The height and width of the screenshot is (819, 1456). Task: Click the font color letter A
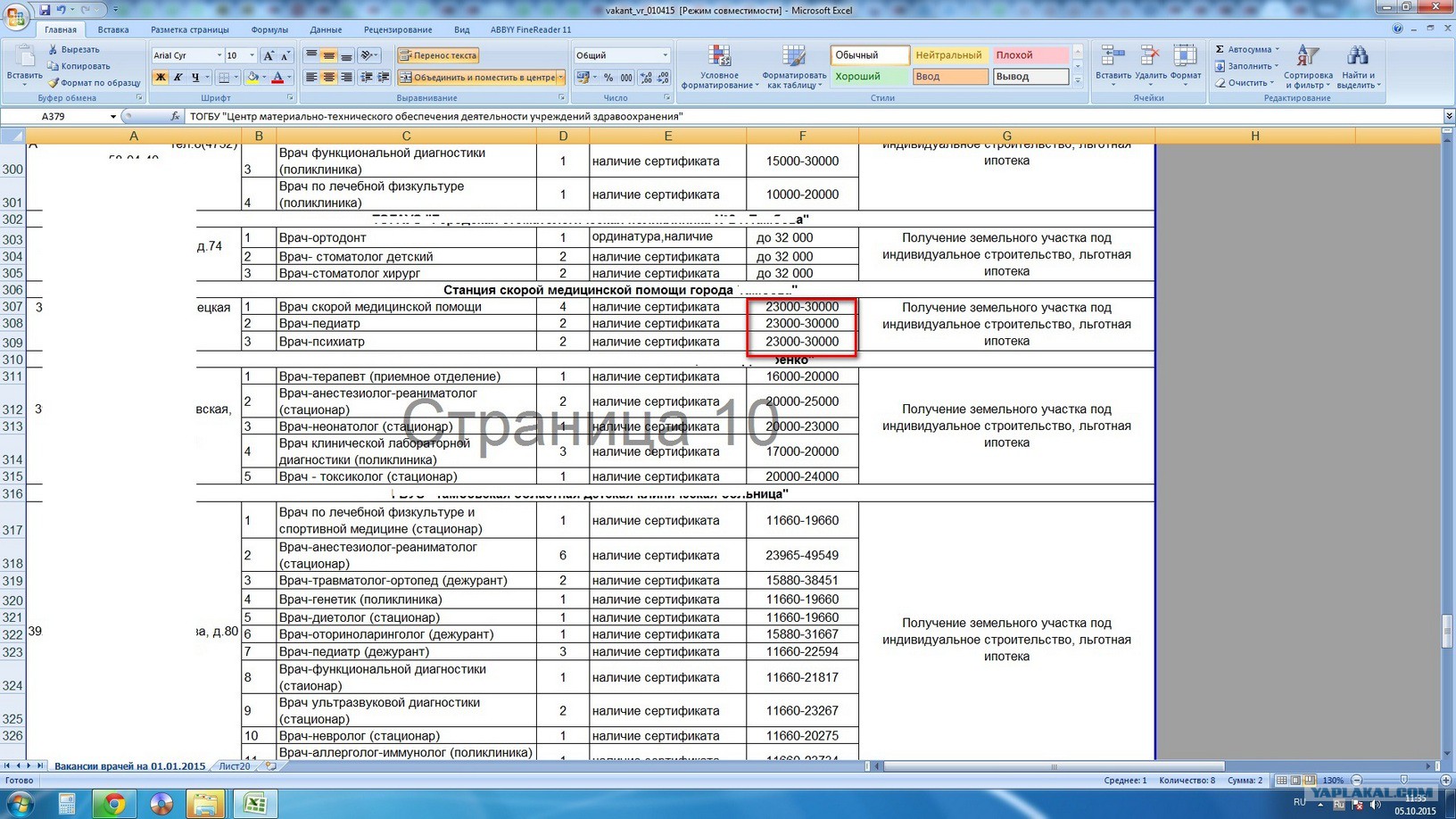click(277, 78)
